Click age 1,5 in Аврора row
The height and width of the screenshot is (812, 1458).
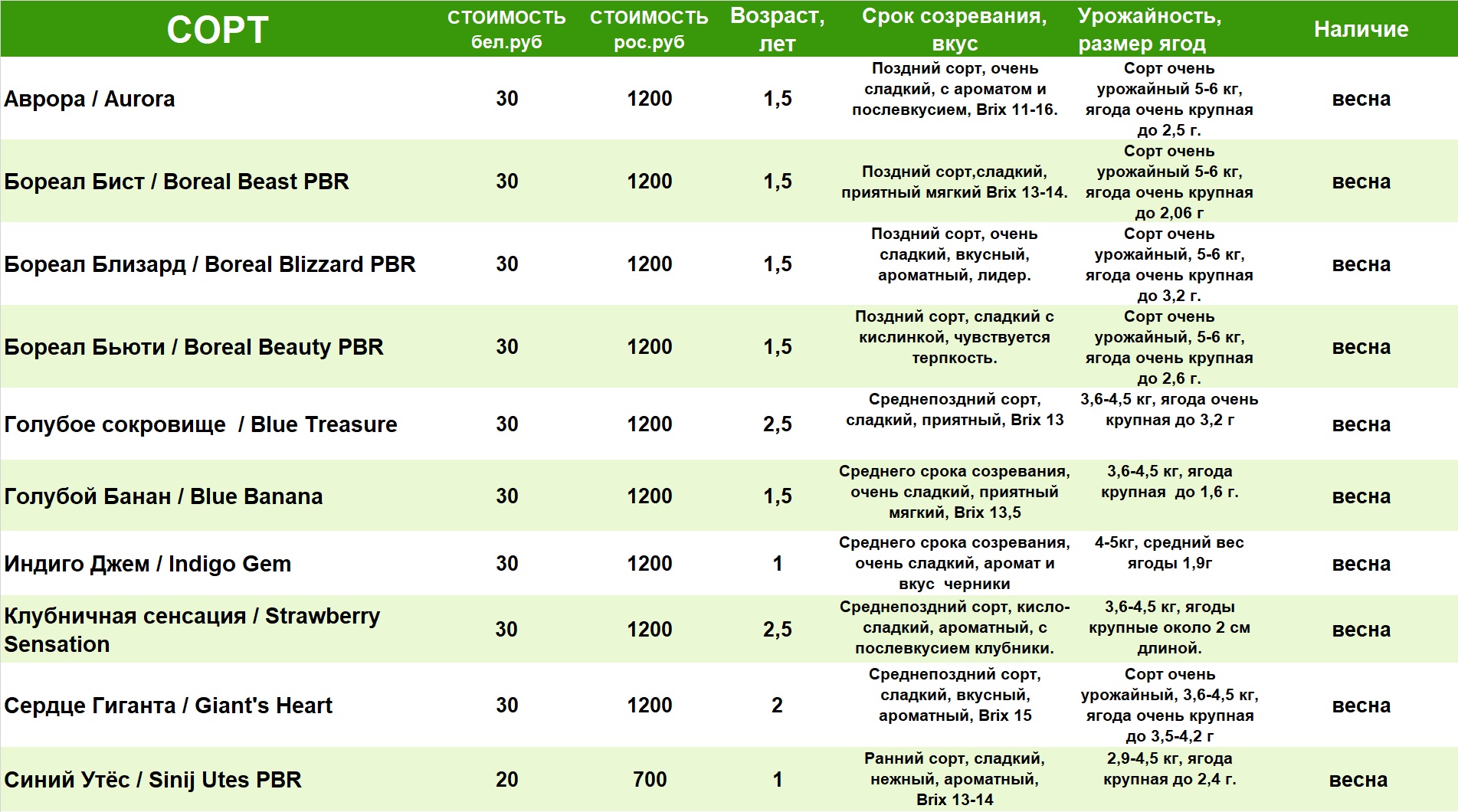(777, 99)
